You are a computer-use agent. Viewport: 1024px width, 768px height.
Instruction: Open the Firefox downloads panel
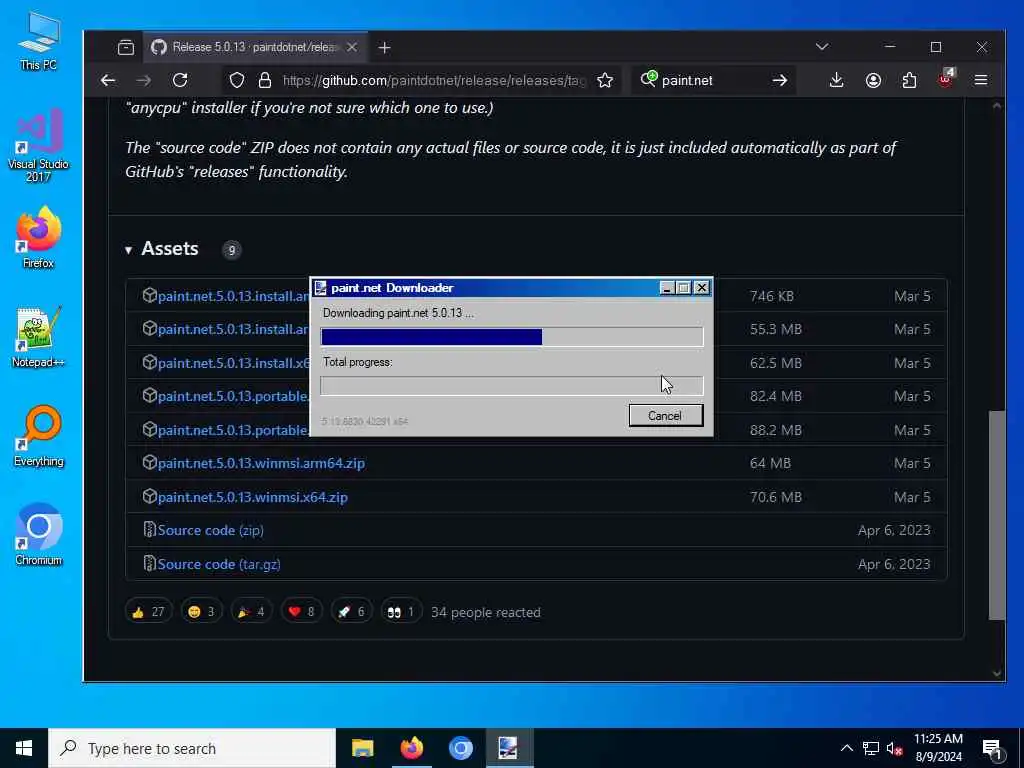[x=837, y=80]
